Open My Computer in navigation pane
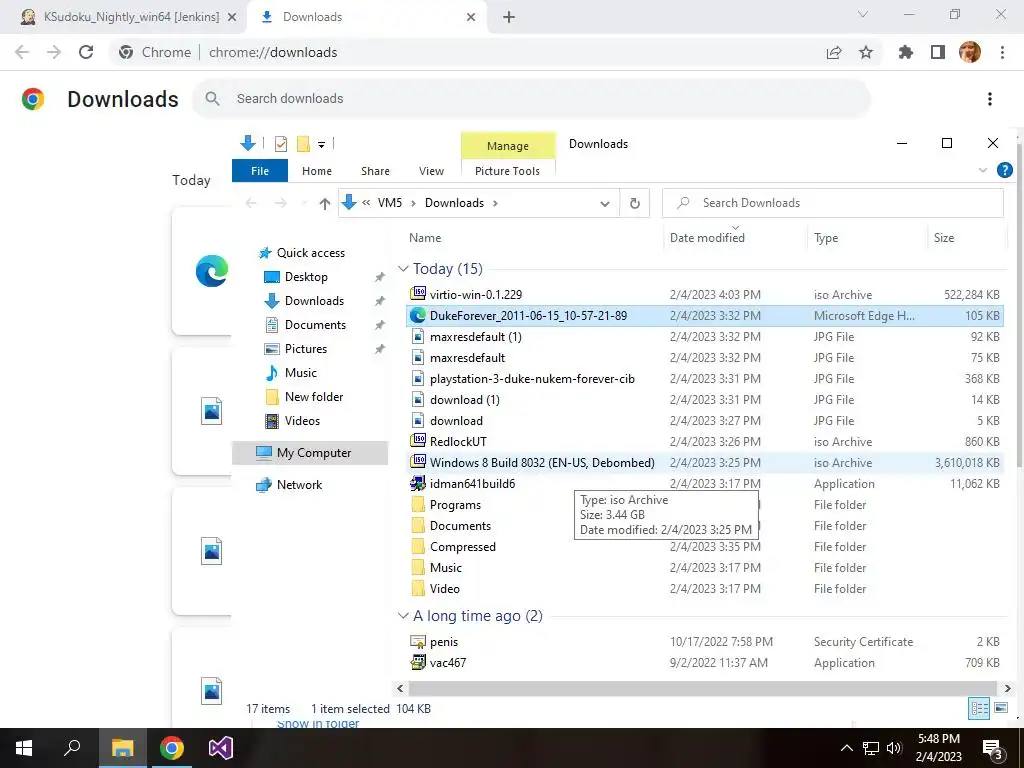1024x768 pixels. 310,453
